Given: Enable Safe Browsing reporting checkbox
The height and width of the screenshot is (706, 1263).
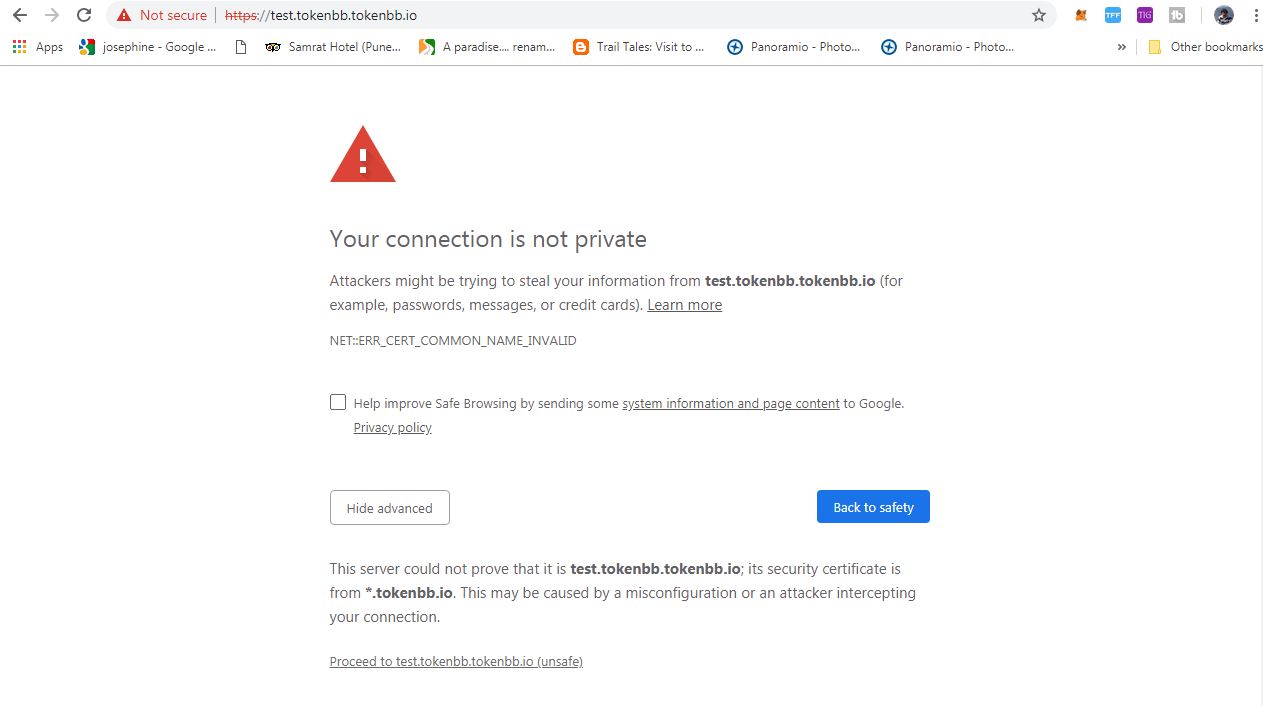Looking at the screenshot, I should pos(338,402).
